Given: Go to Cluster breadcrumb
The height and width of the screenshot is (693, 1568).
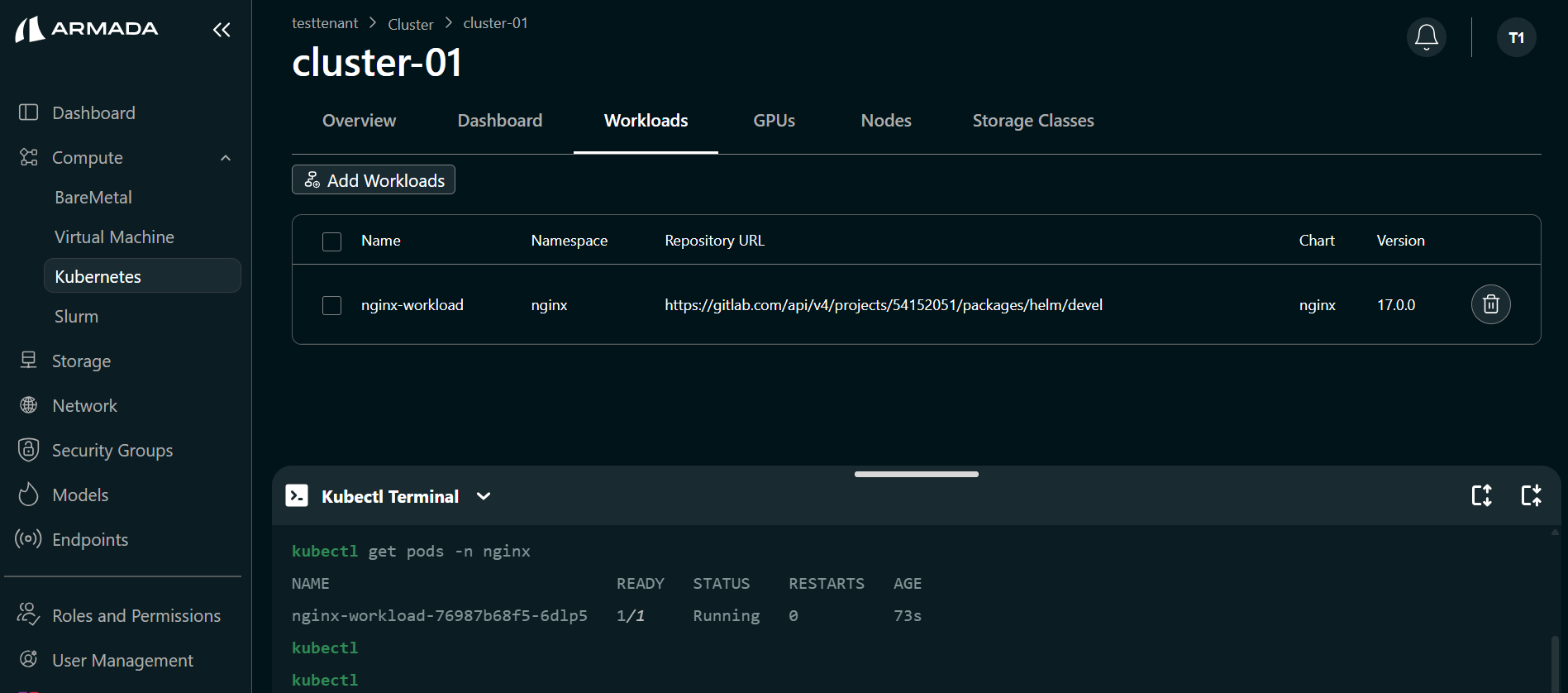Looking at the screenshot, I should pyautogui.click(x=411, y=25).
